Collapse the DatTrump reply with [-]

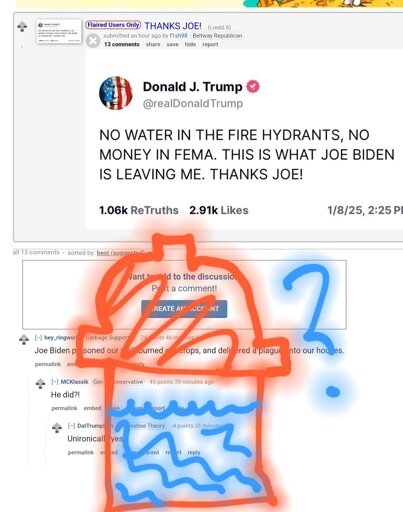(71, 426)
